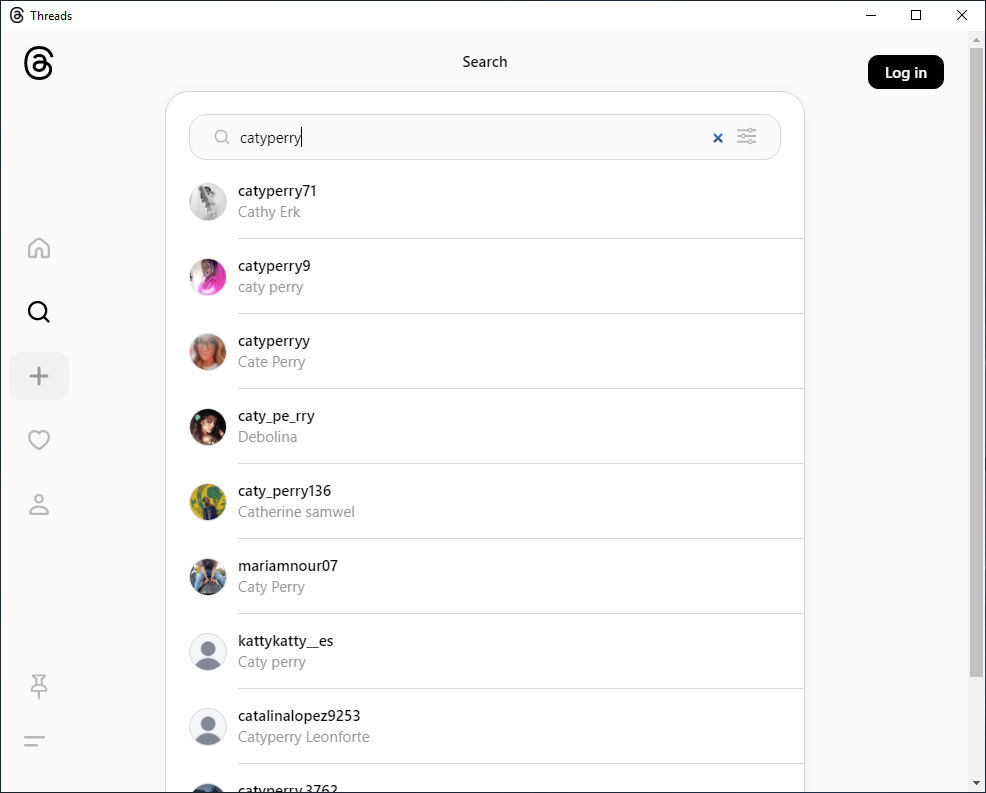Clear the search text with X
This screenshot has width=986, height=793.
[717, 138]
